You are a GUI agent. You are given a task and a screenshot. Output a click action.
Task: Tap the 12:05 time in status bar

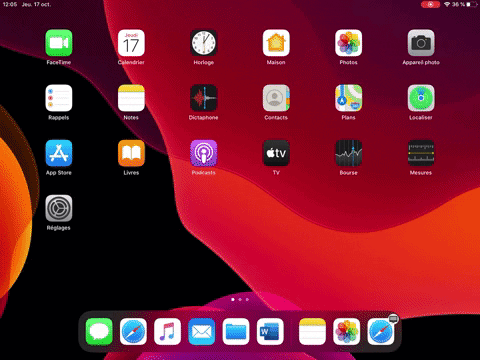pos(10,4)
